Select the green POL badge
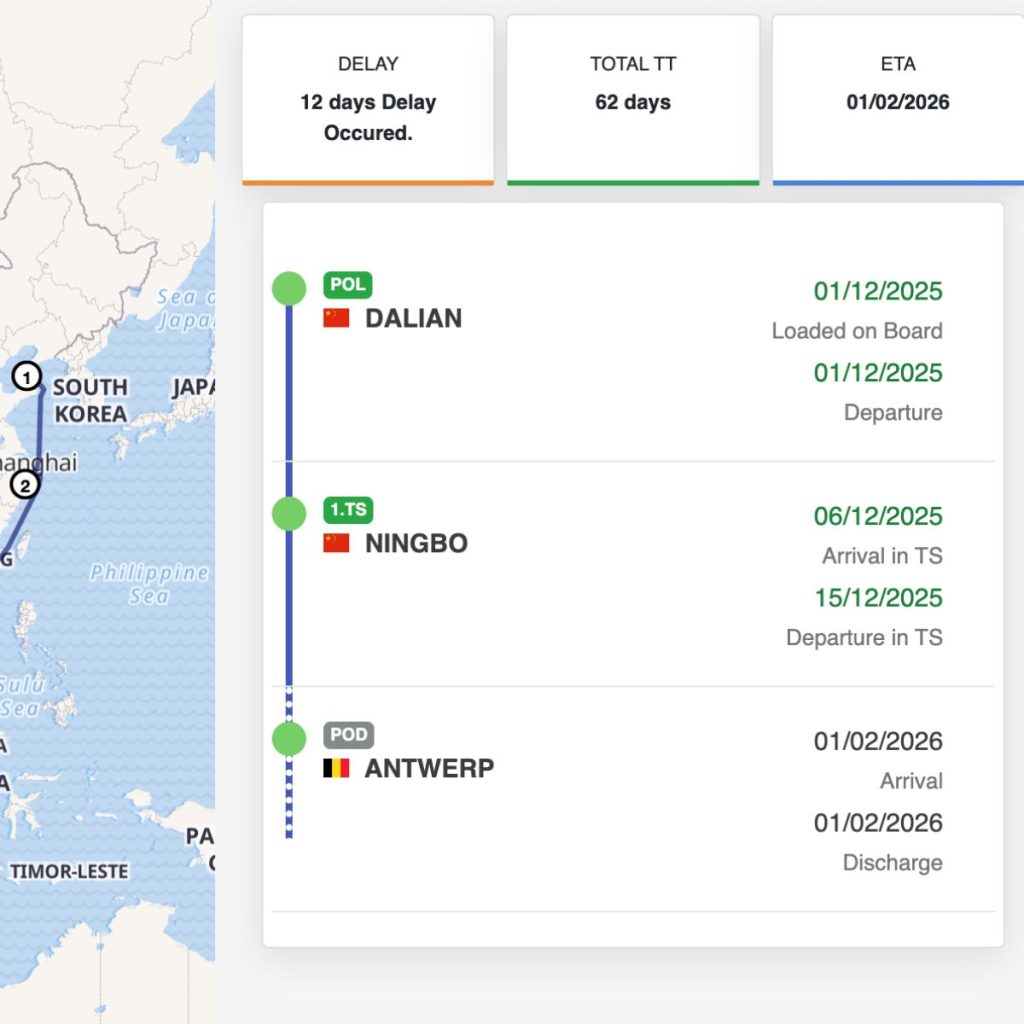 347,285
